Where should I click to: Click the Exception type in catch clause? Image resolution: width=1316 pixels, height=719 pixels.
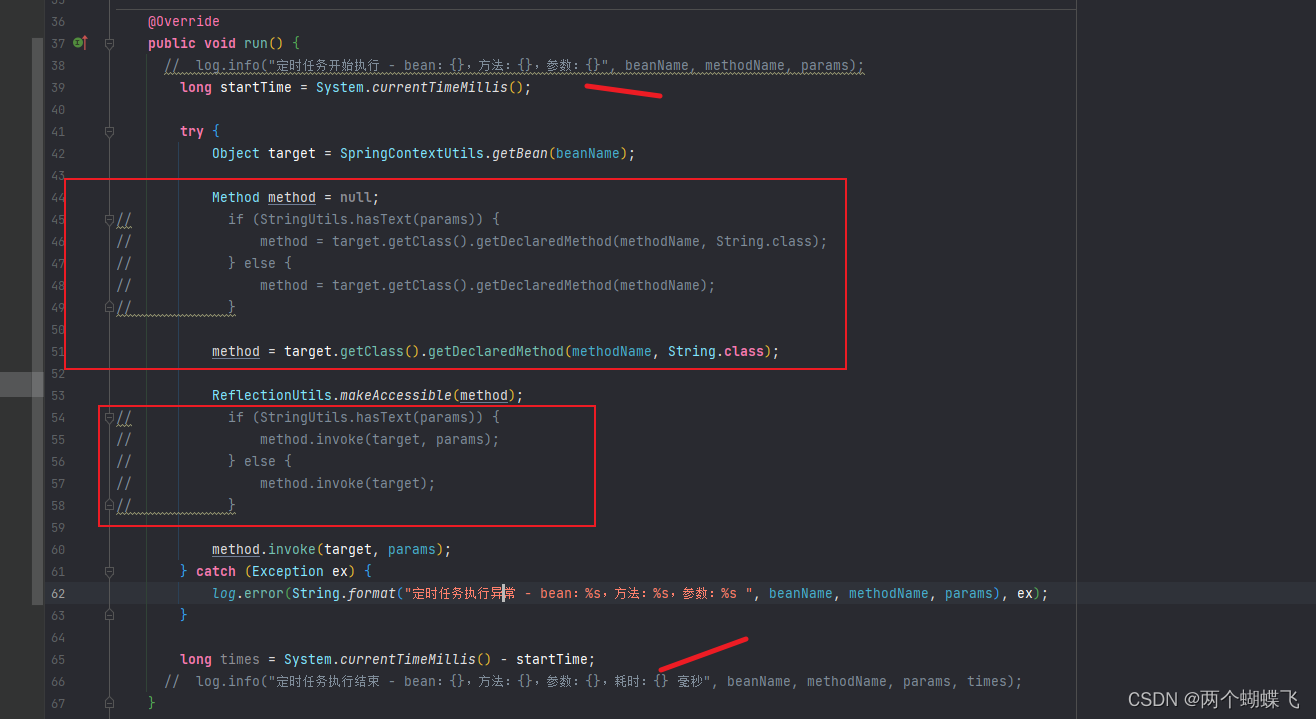coord(286,571)
